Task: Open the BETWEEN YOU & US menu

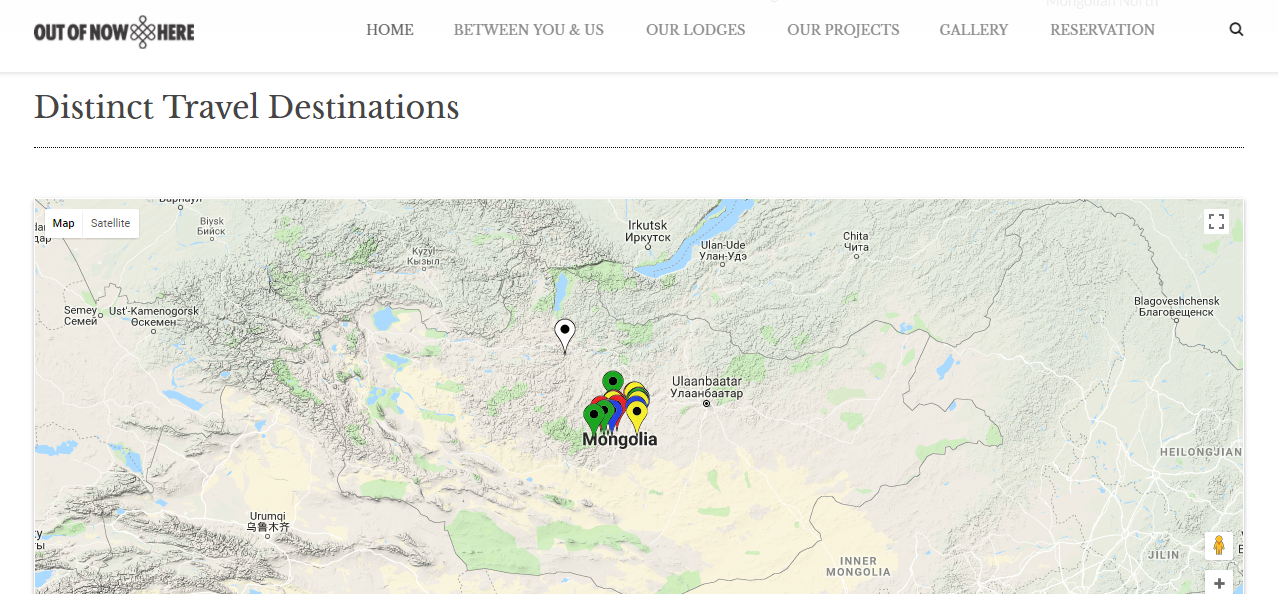Action: [x=529, y=30]
